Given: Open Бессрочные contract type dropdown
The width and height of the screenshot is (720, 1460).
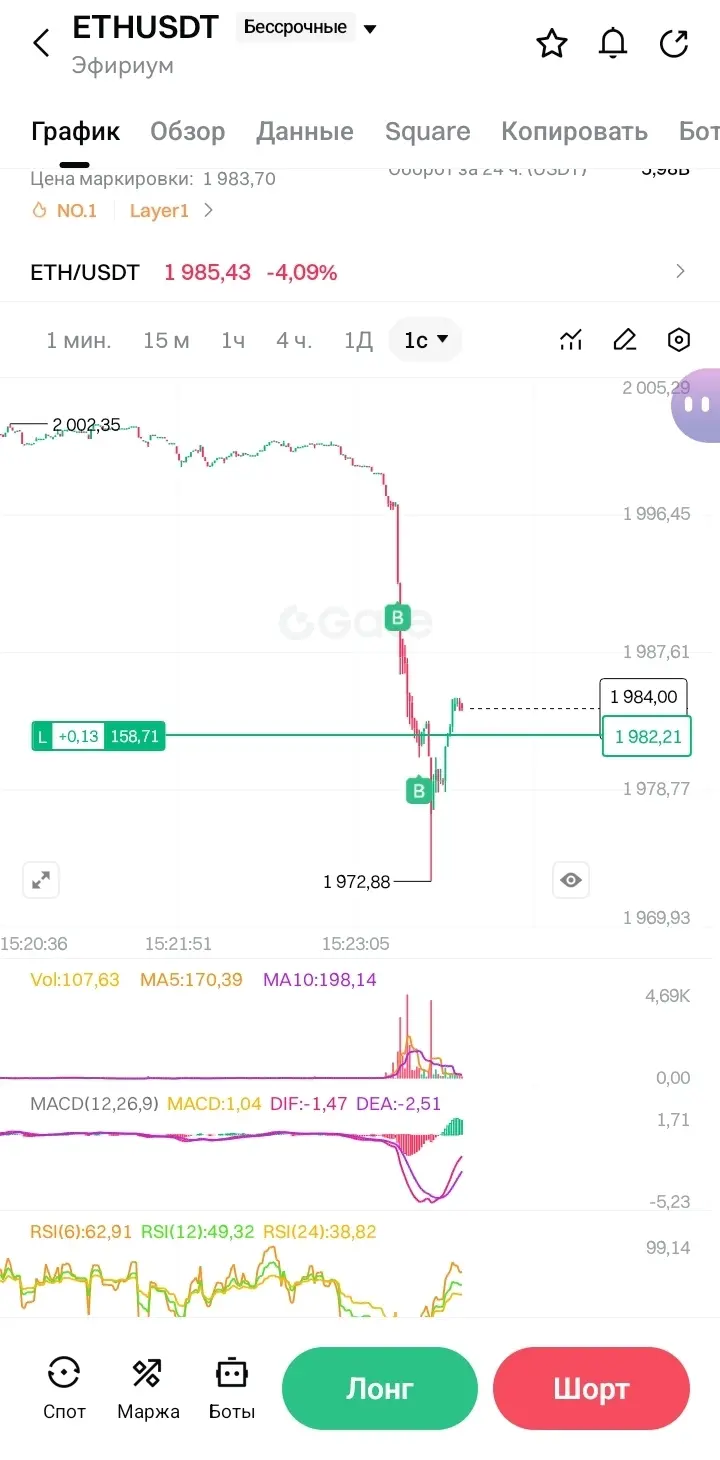Looking at the screenshot, I should [307, 28].
